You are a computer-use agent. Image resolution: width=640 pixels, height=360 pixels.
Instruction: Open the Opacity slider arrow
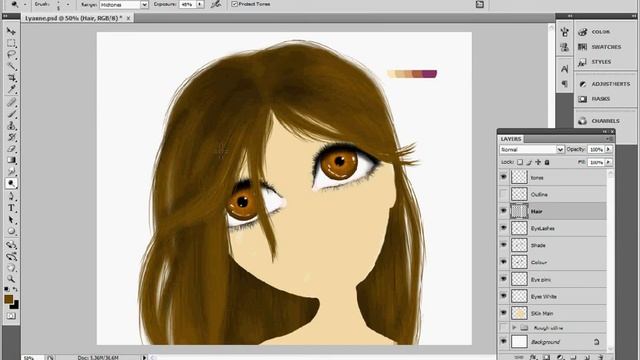(609, 149)
